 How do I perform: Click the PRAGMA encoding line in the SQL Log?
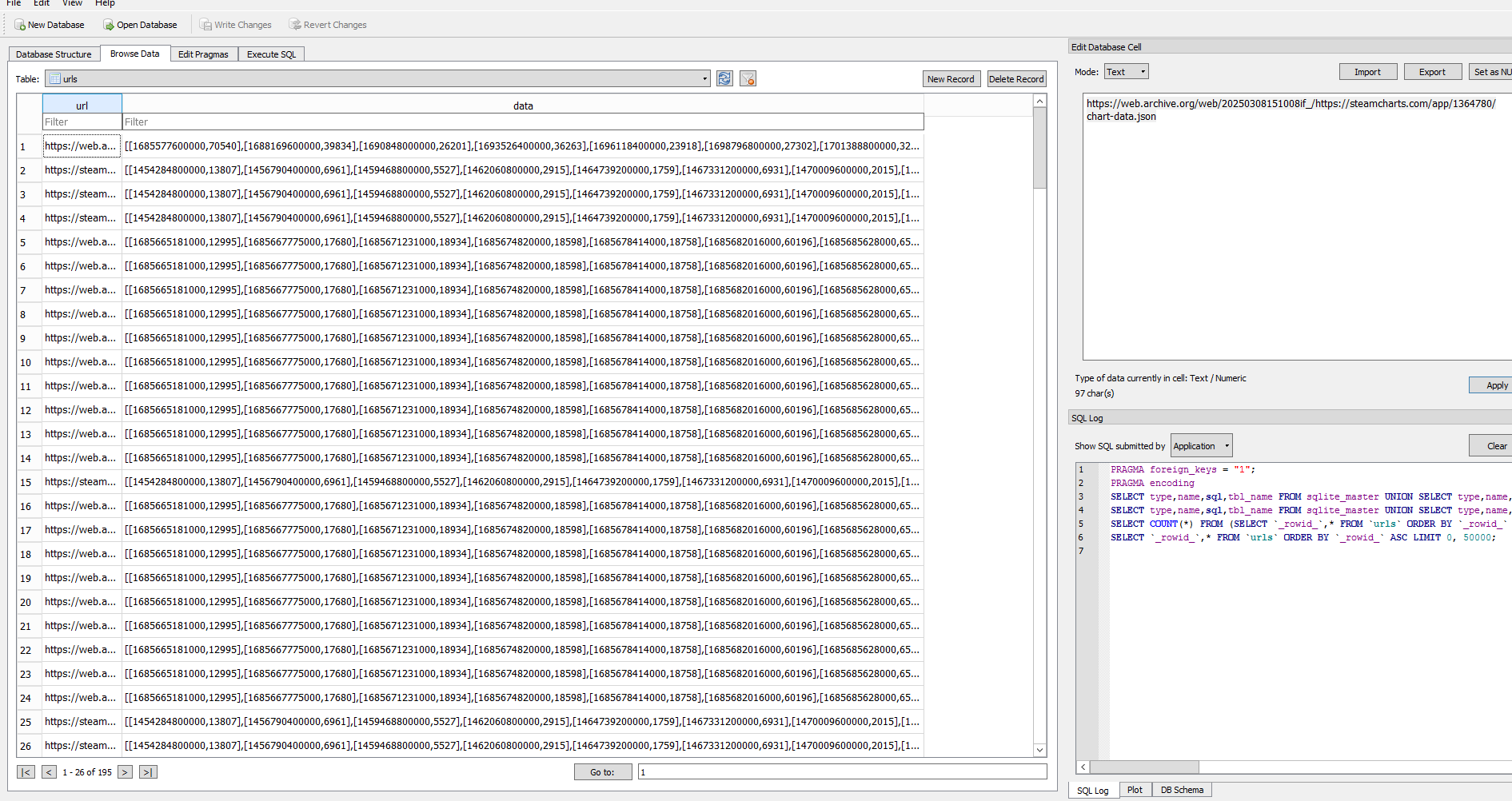click(x=1152, y=483)
